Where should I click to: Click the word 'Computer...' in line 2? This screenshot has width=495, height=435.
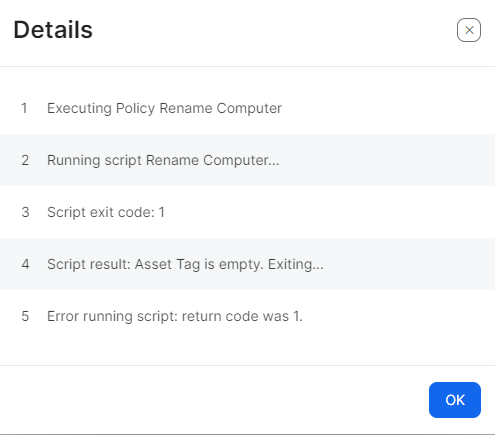pos(241,160)
